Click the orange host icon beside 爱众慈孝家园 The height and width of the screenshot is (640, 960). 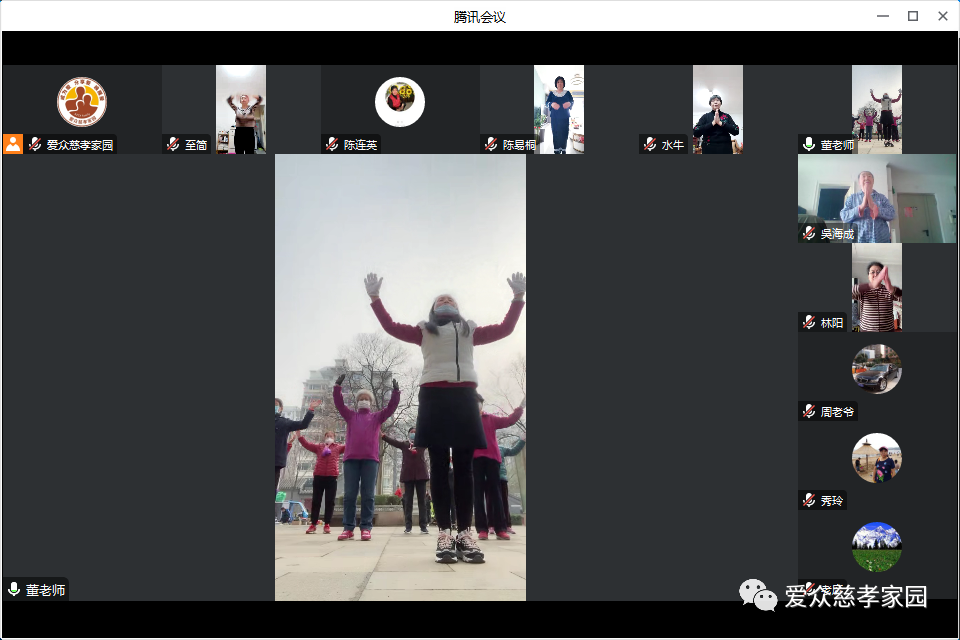tap(13, 144)
